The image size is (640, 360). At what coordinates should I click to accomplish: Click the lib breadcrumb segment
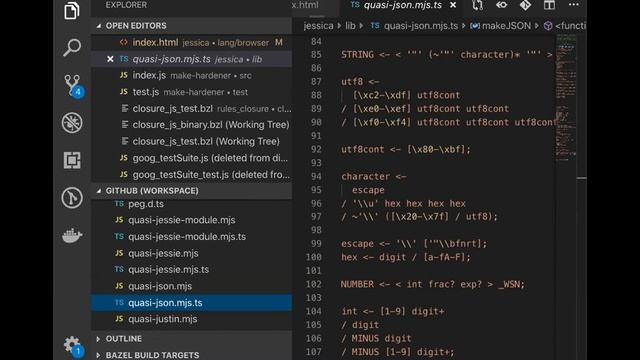click(x=350, y=26)
